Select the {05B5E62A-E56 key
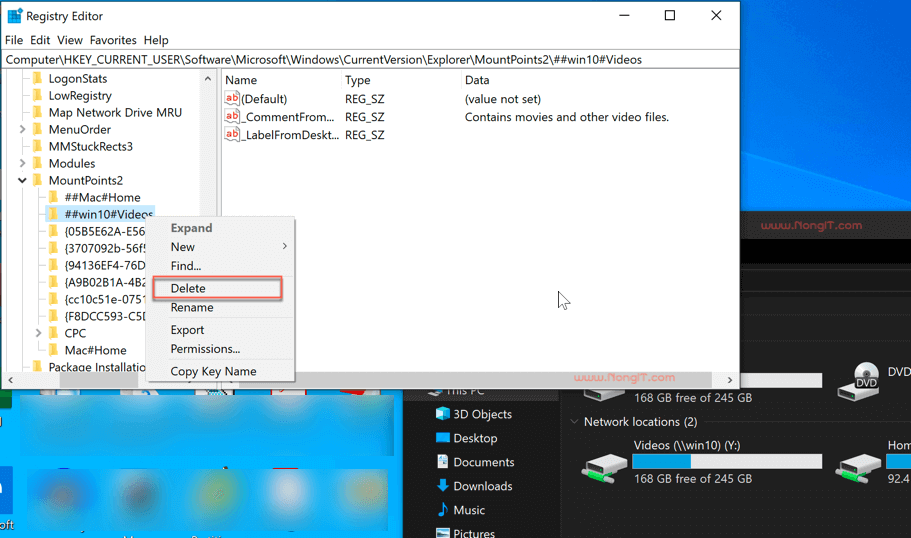Image resolution: width=911 pixels, height=538 pixels. (105, 231)
